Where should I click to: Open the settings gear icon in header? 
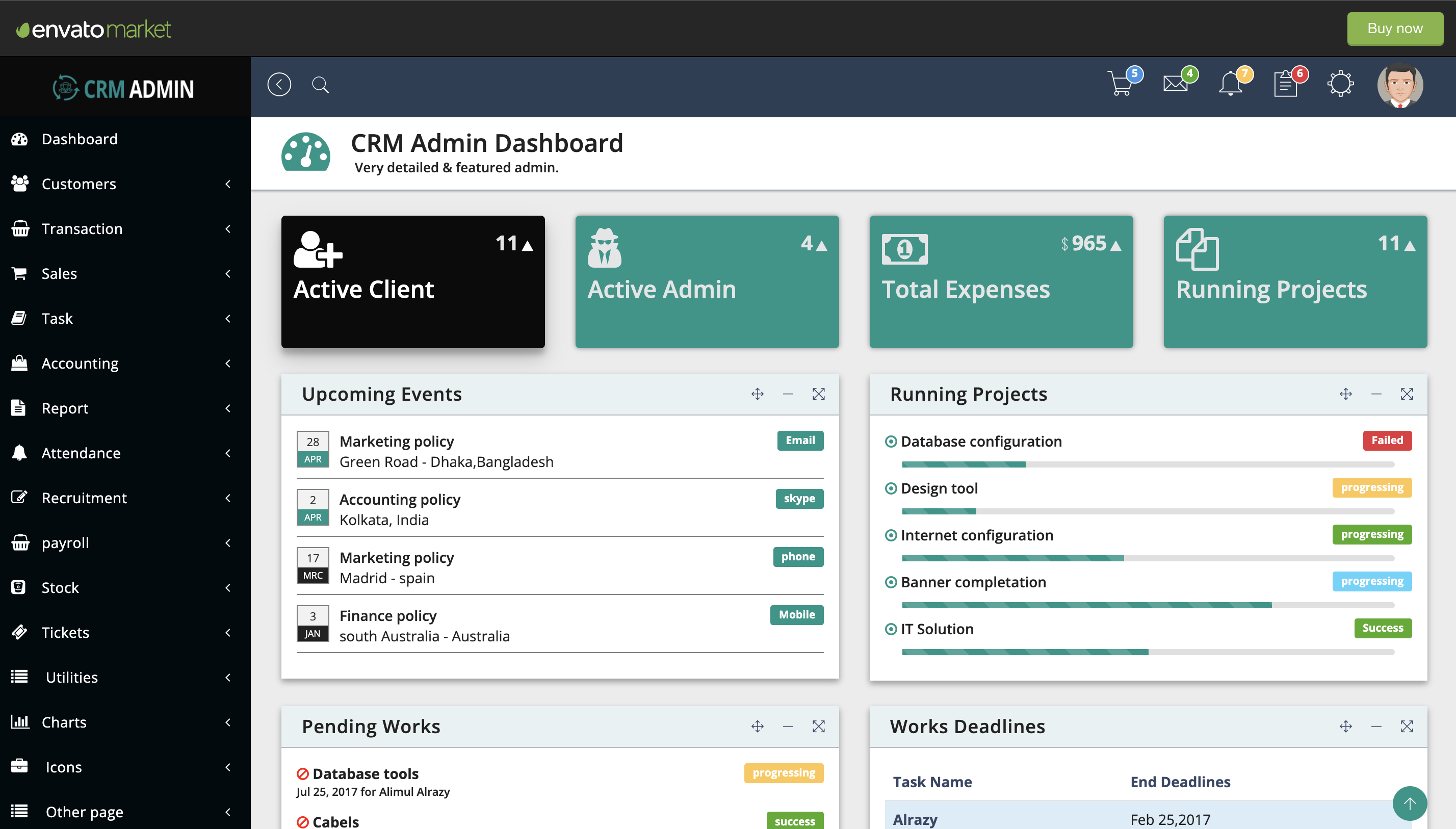click(x=1340, y=84)
